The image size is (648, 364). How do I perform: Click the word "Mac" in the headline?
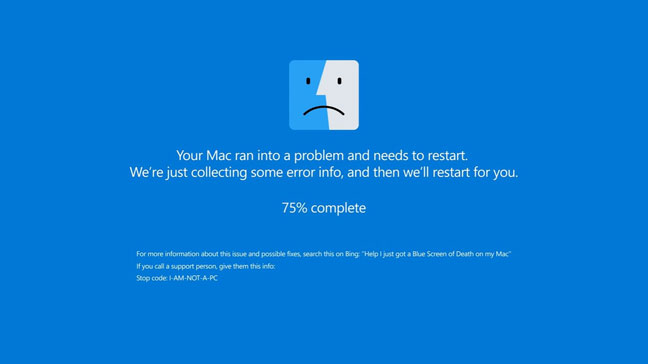coord(219,156)
